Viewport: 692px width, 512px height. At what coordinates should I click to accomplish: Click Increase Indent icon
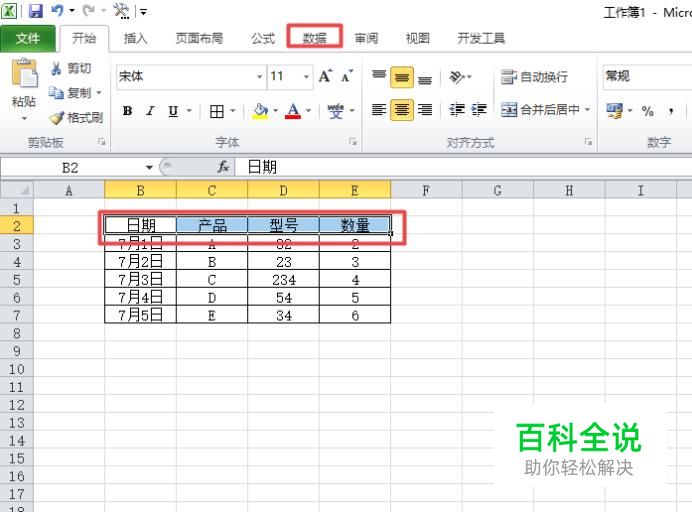point(479,109)
